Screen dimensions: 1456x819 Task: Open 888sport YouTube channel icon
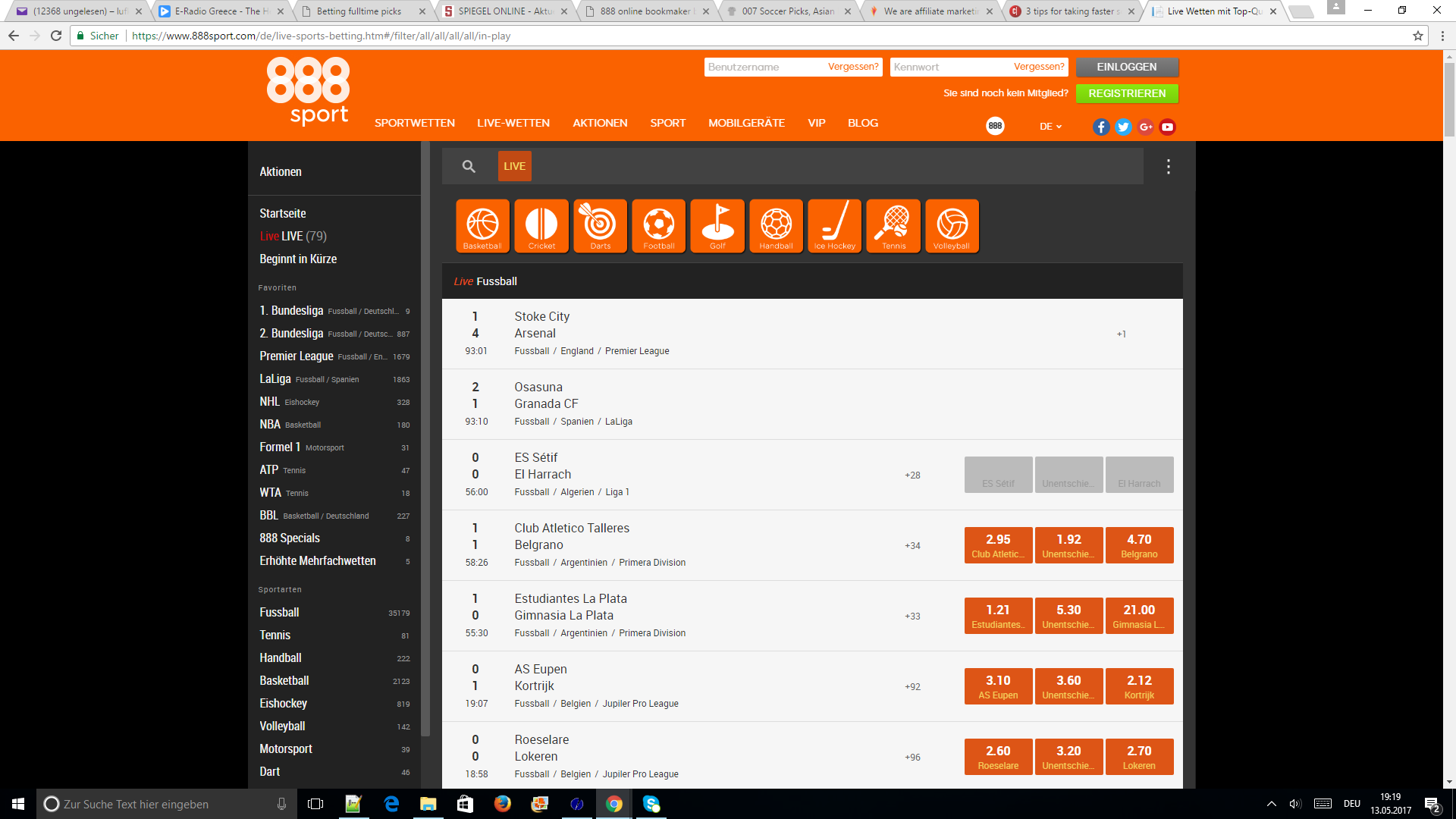1167,127
